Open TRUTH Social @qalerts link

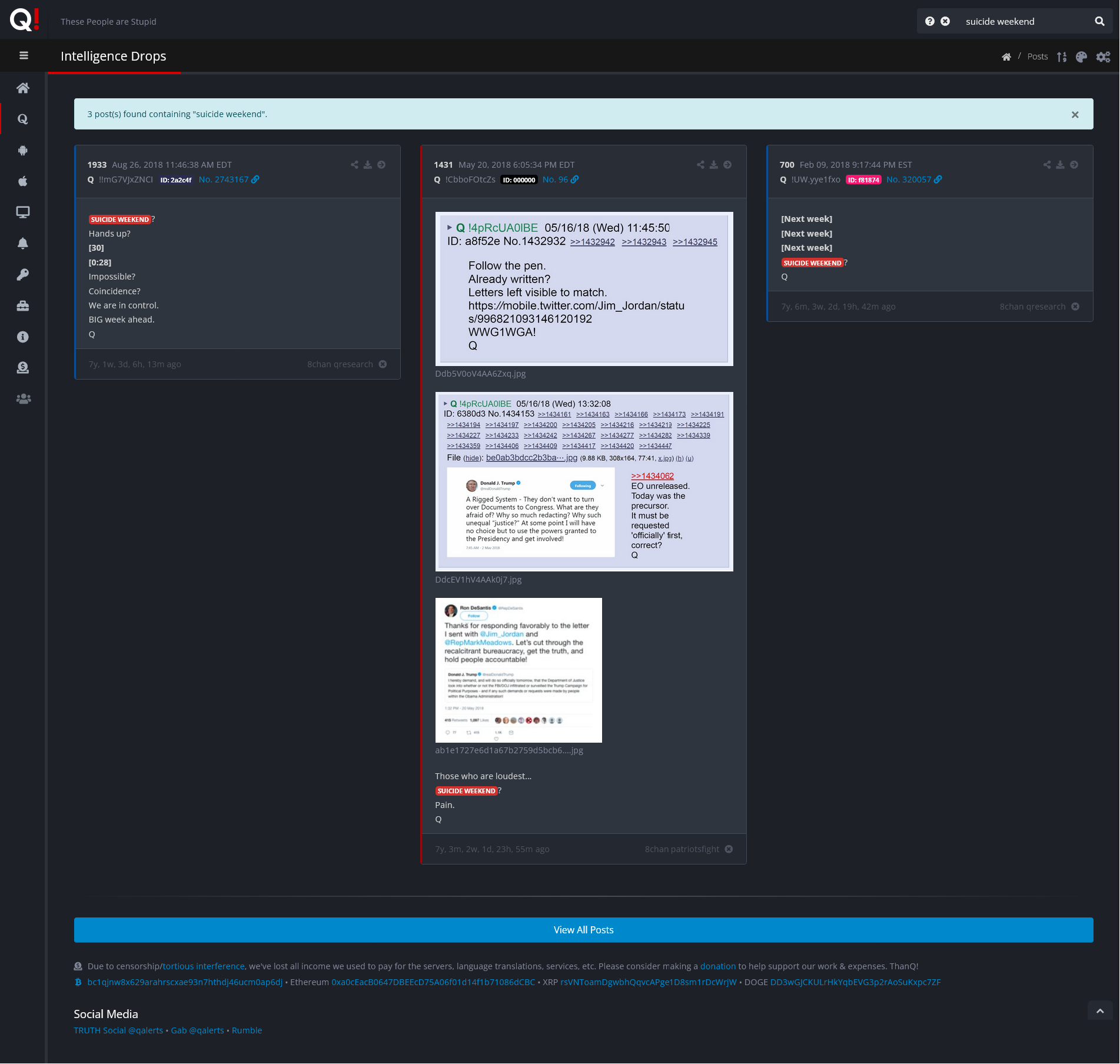point(118,1030)
